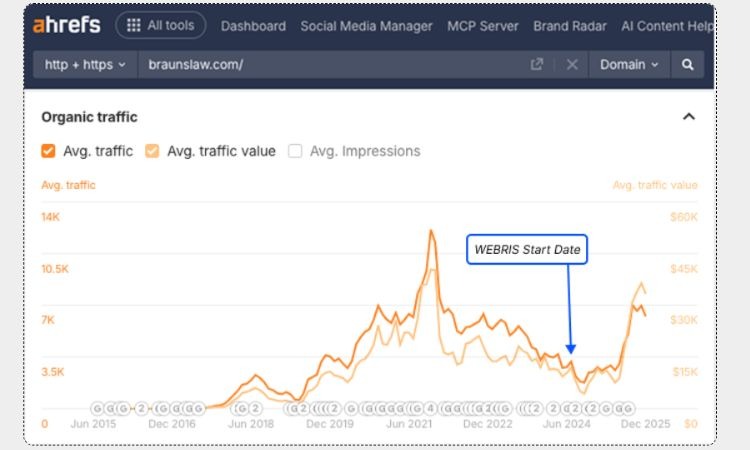Click the WEBRIS Start Date annotation label
750x450 pixels.
[x=527, y=250]
